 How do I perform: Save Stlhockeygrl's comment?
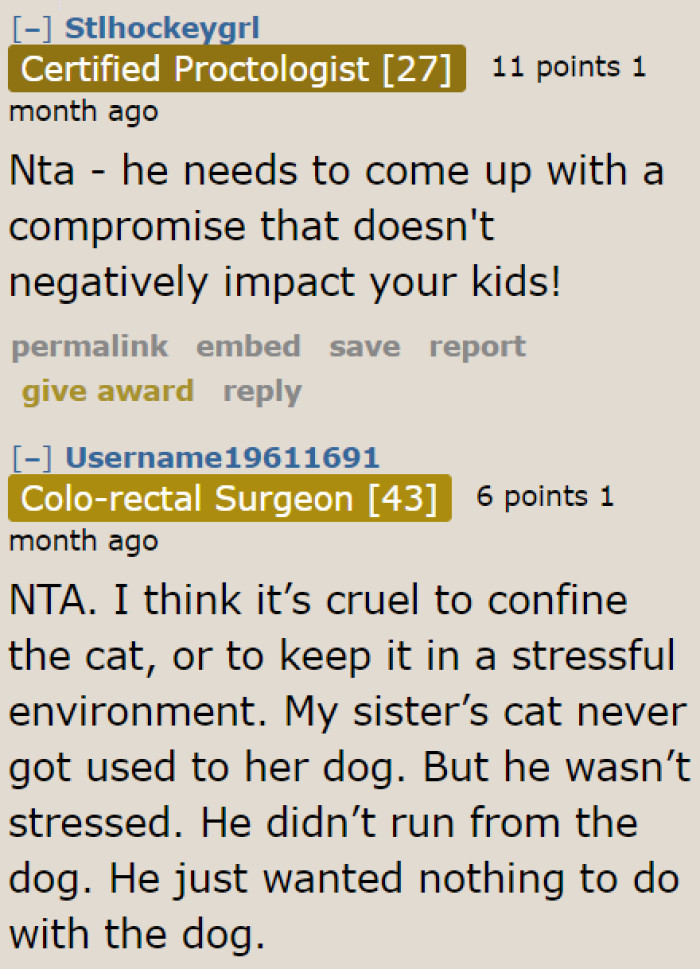[x=364, y=346]
